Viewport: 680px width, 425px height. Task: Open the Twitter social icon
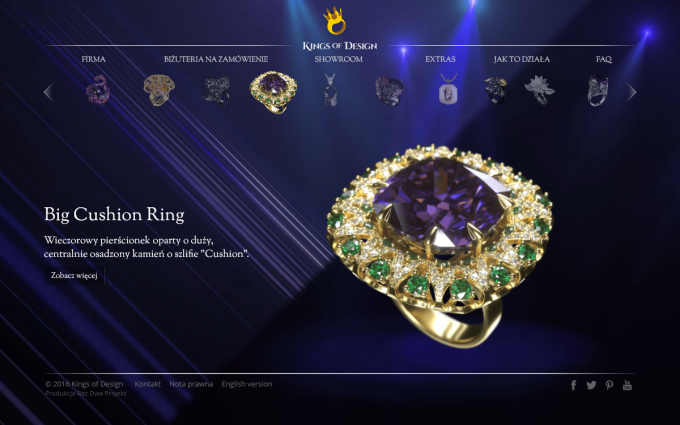(591, 385)
